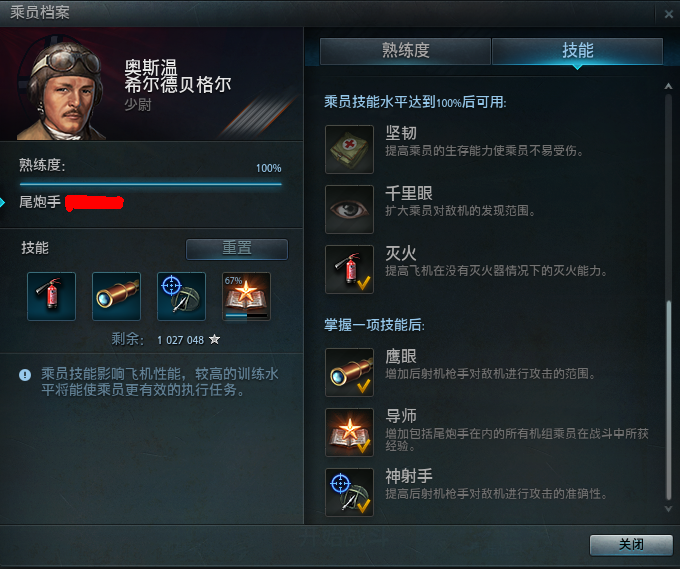Click the scroll up arrow of skills list

668,87
